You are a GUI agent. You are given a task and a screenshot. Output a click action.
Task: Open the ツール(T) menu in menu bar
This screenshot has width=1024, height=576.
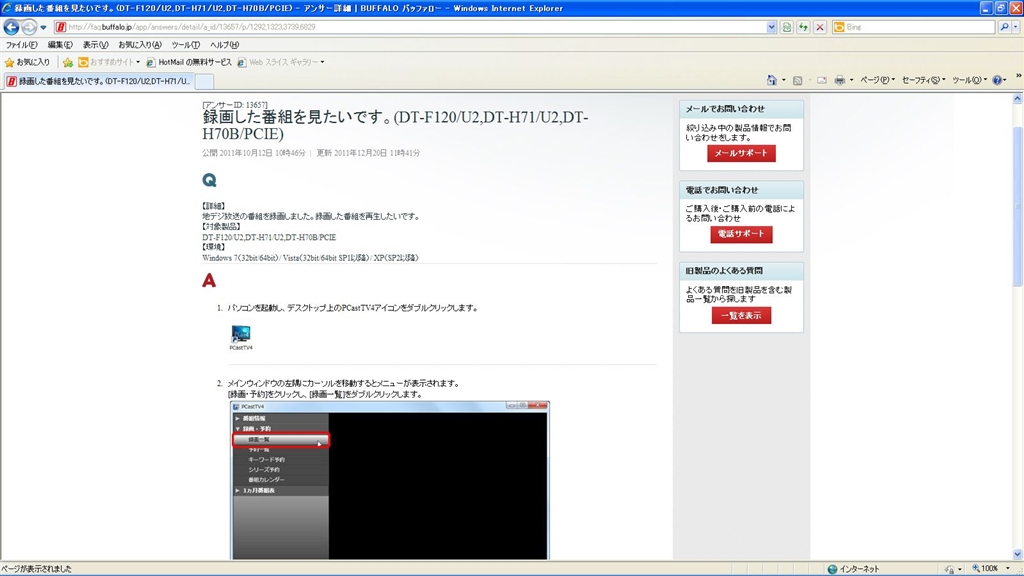point(185,45)
